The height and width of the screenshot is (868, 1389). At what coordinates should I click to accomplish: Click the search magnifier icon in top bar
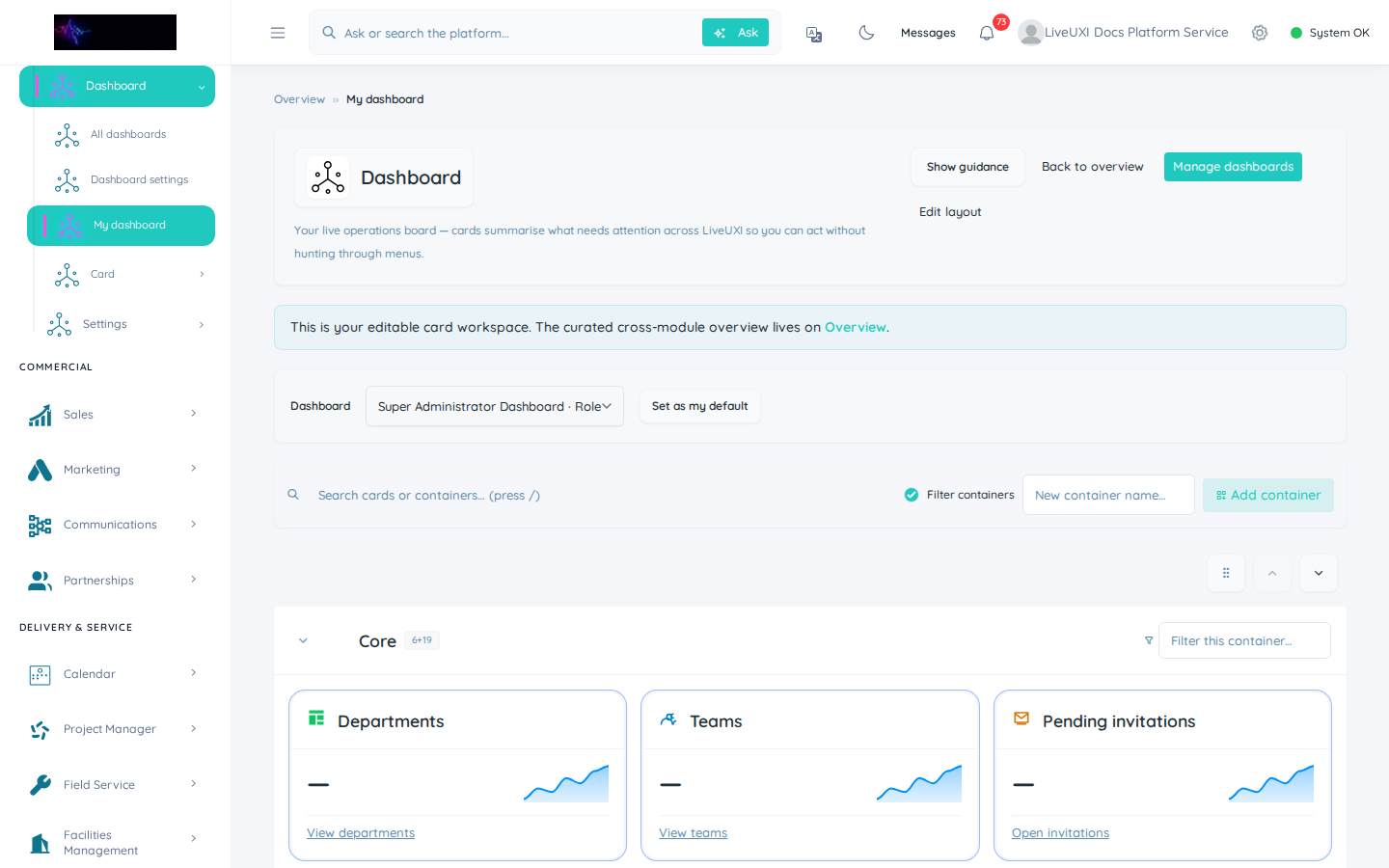click(329, 33)
